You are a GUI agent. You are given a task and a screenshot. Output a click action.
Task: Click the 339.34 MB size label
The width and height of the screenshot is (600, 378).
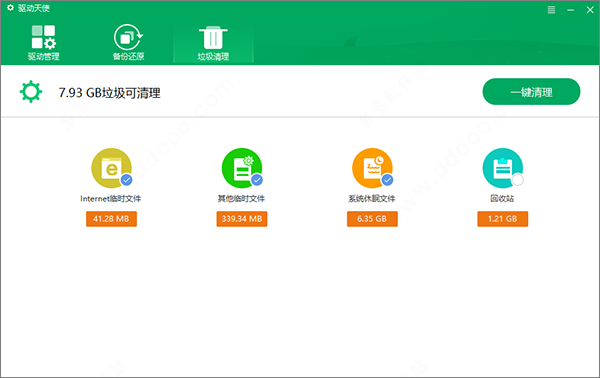[242, 219]
